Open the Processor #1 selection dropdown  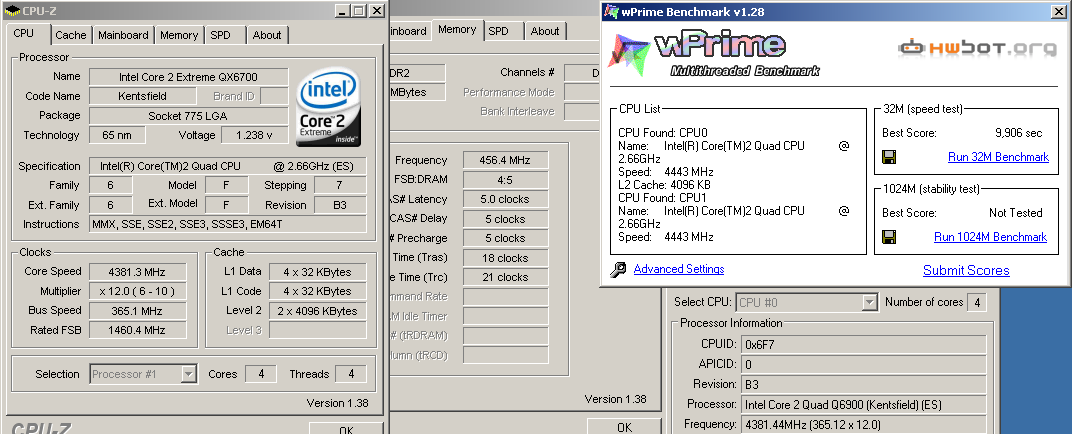coord(188,374)
